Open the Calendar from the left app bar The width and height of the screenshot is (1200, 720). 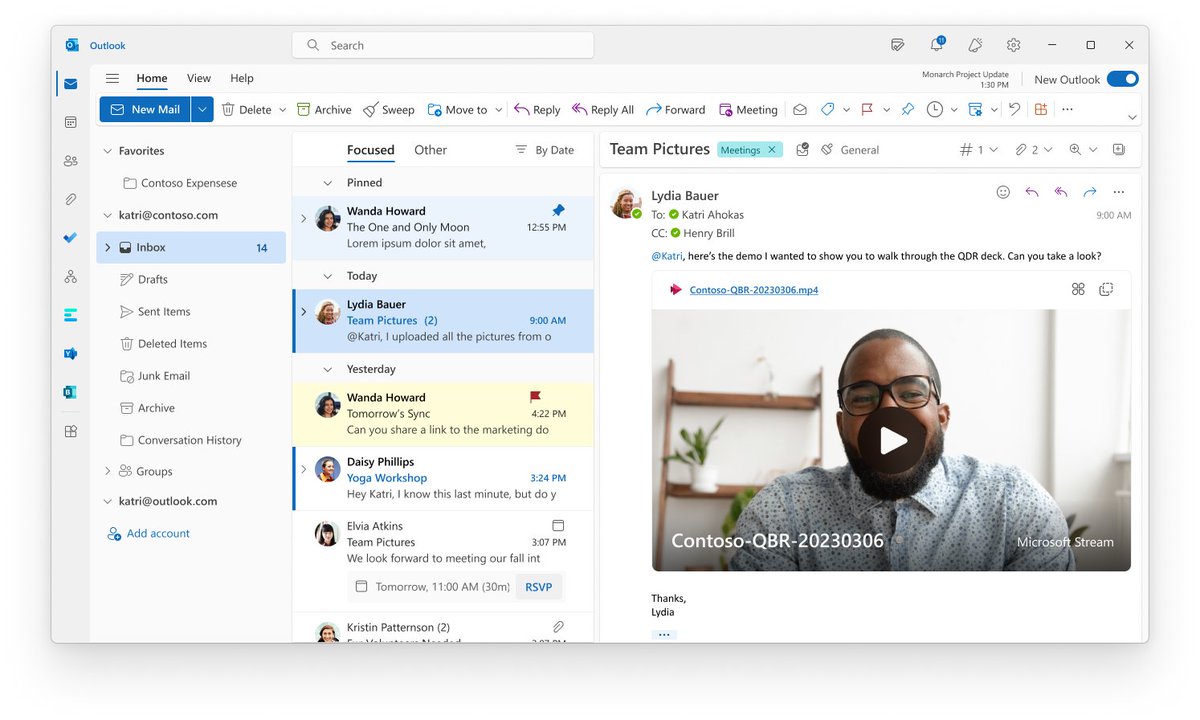(x=70, y=122)
